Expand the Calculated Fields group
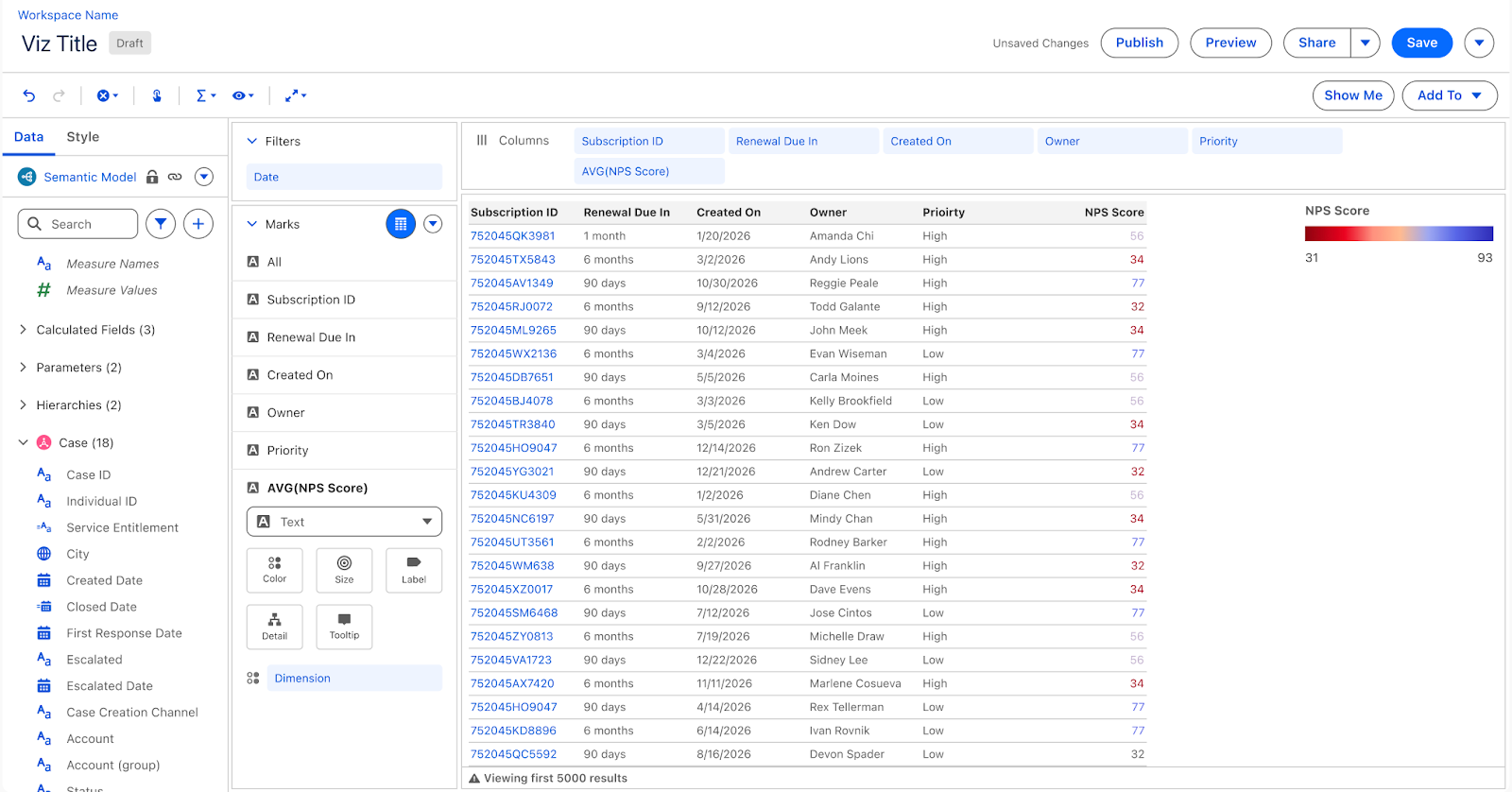Screen dimensions: 1512x792 tap(23, 330)
